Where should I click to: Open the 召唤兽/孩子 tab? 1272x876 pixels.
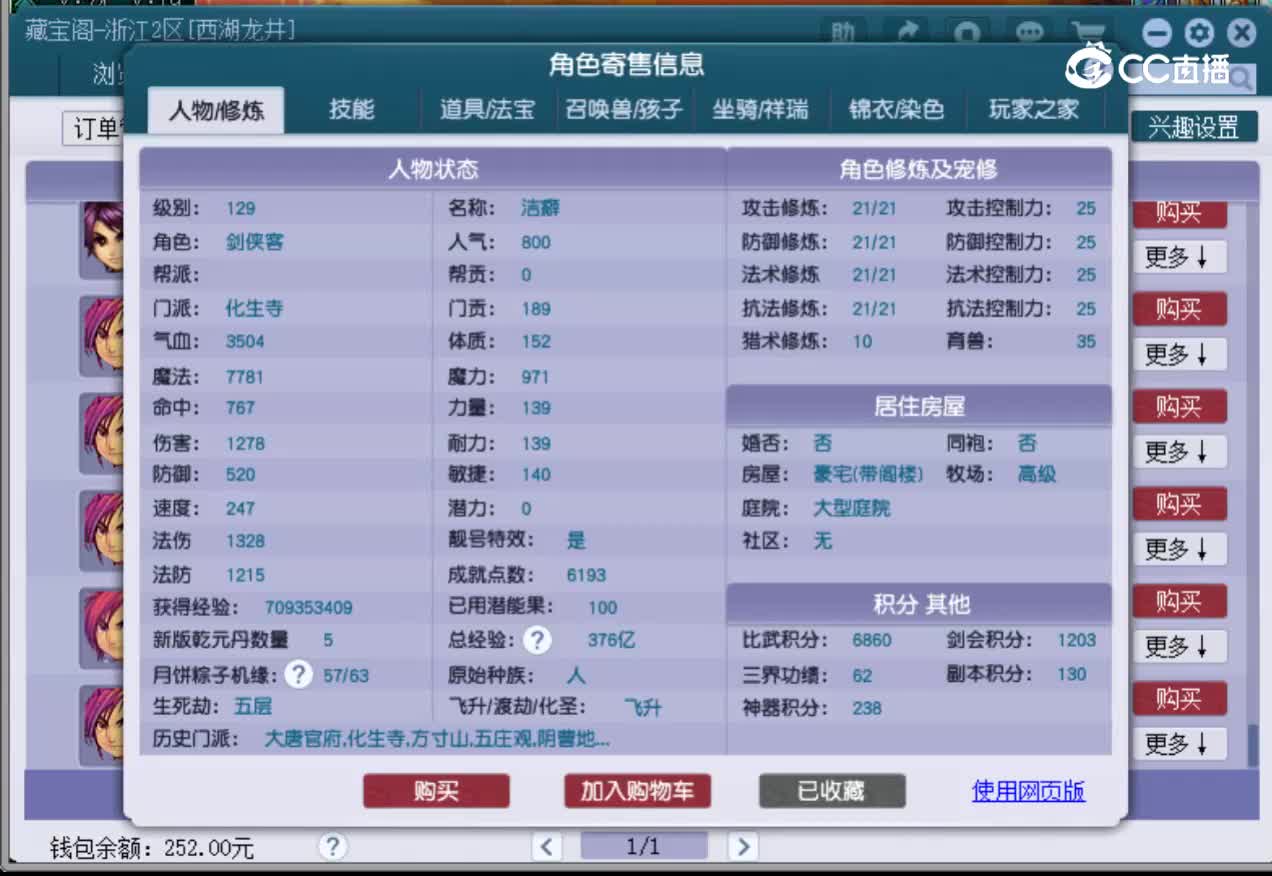[623, 110]
